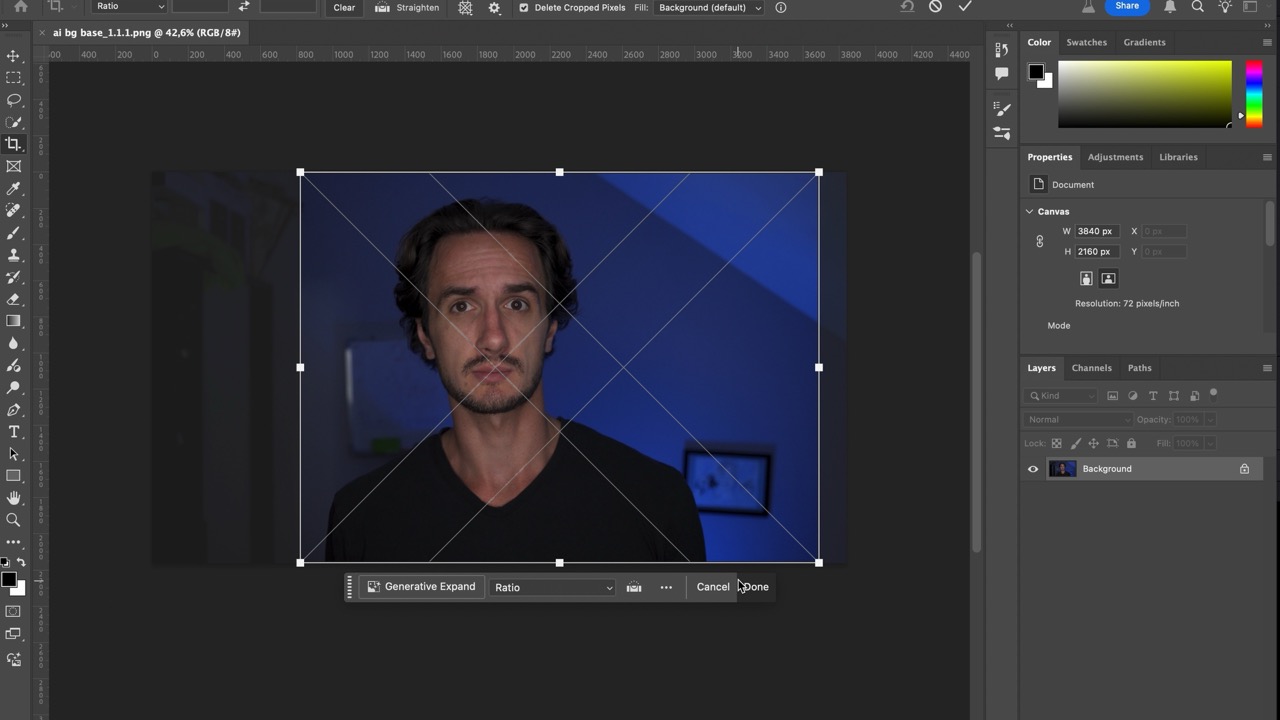Viewport: 1280px width, 720px height.
Task: Toggle the width-height link constraint icon
Action: coord(1040,241)
